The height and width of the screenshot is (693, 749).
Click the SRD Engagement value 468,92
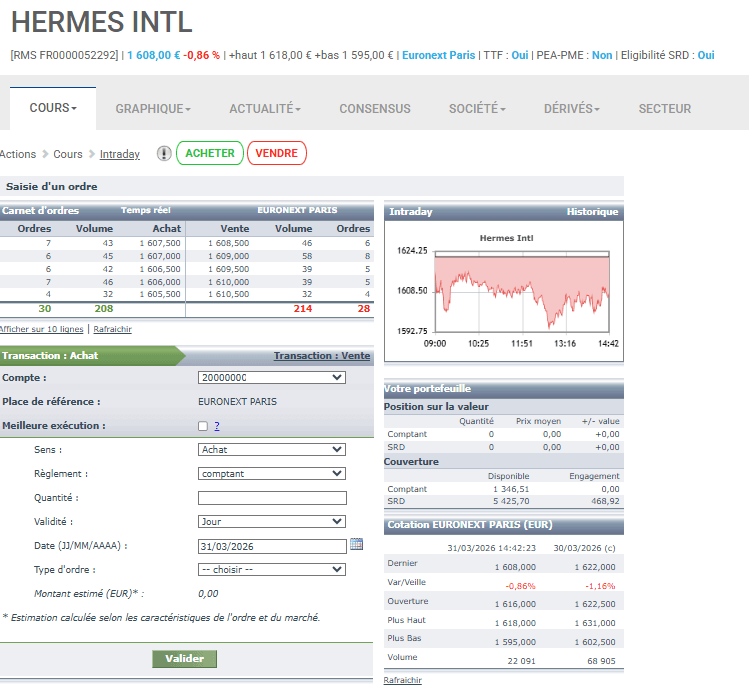[605, 501]
